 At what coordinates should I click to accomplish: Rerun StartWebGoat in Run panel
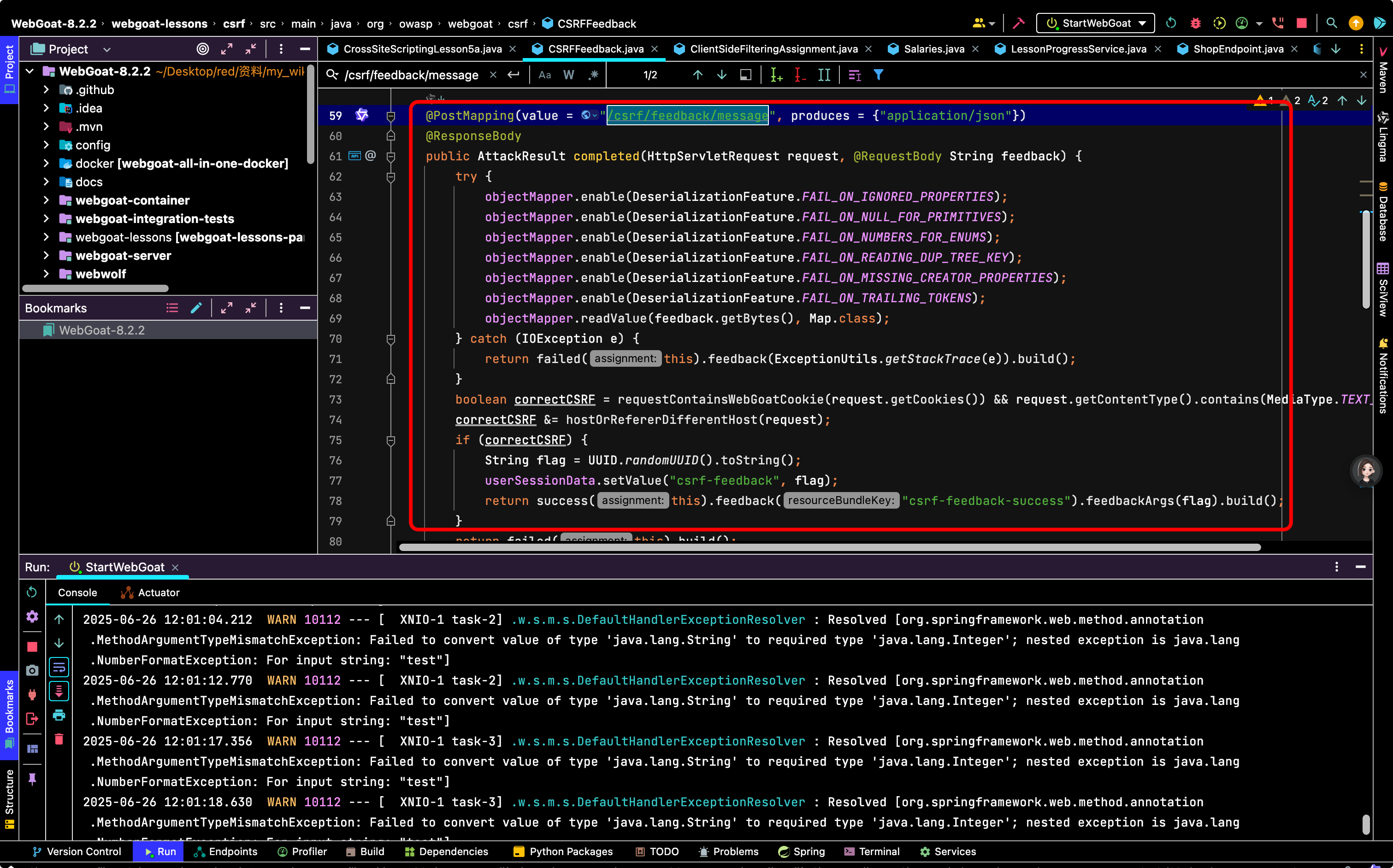click(x=32, y=592)
